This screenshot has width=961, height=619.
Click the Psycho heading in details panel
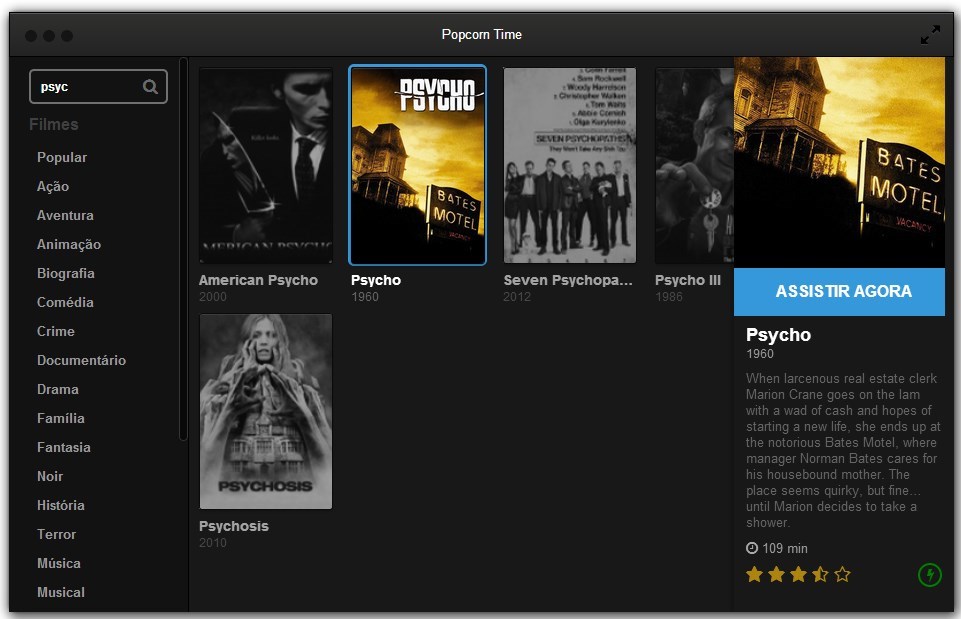tap(778, 335)
